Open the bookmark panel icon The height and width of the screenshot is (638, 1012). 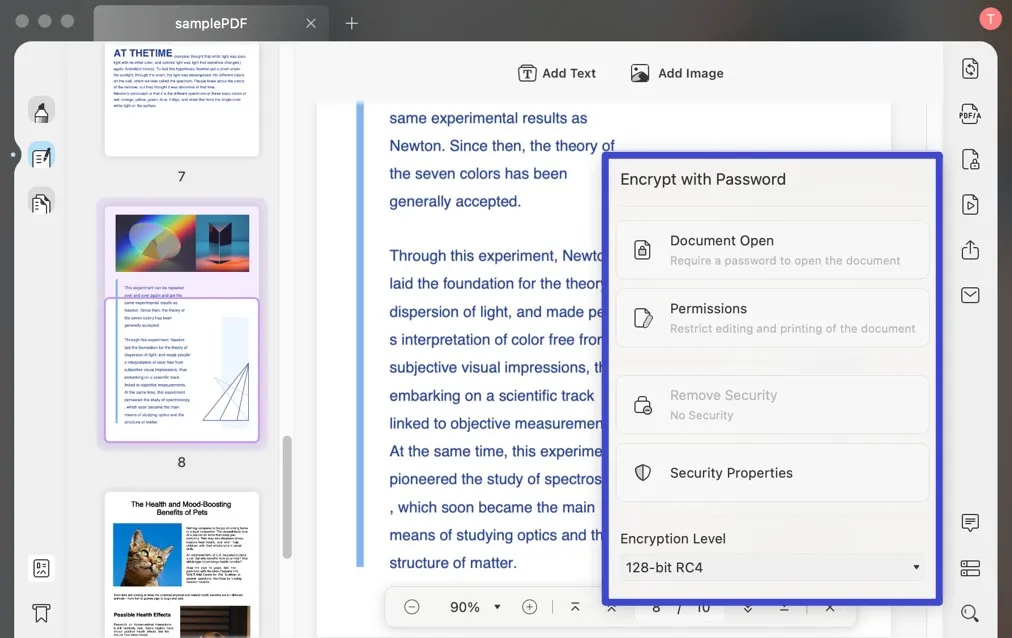(41, 612)
